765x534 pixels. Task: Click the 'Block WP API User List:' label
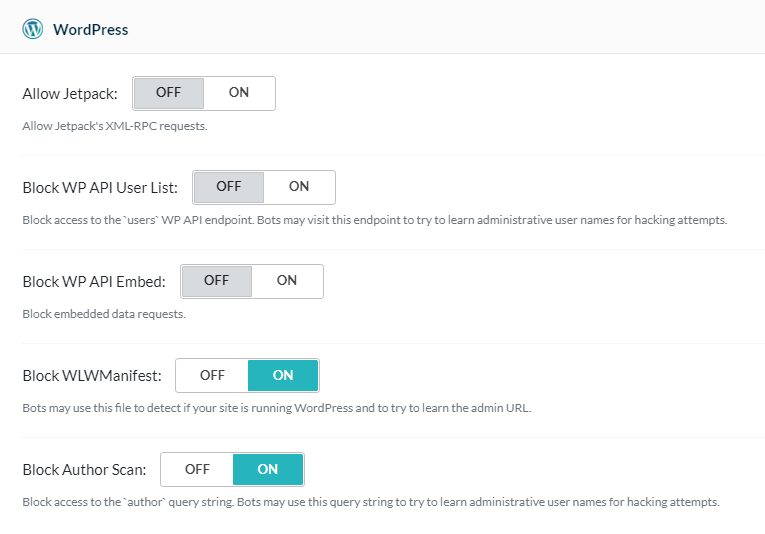point(100,188)
